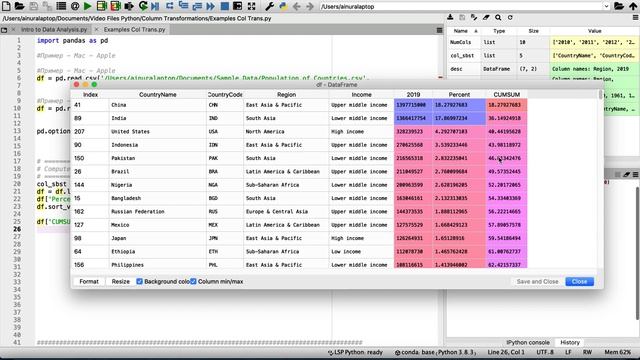Toggle Background color checkbox
Viewport: 640px width, 360px height.
tap(140, 281)
